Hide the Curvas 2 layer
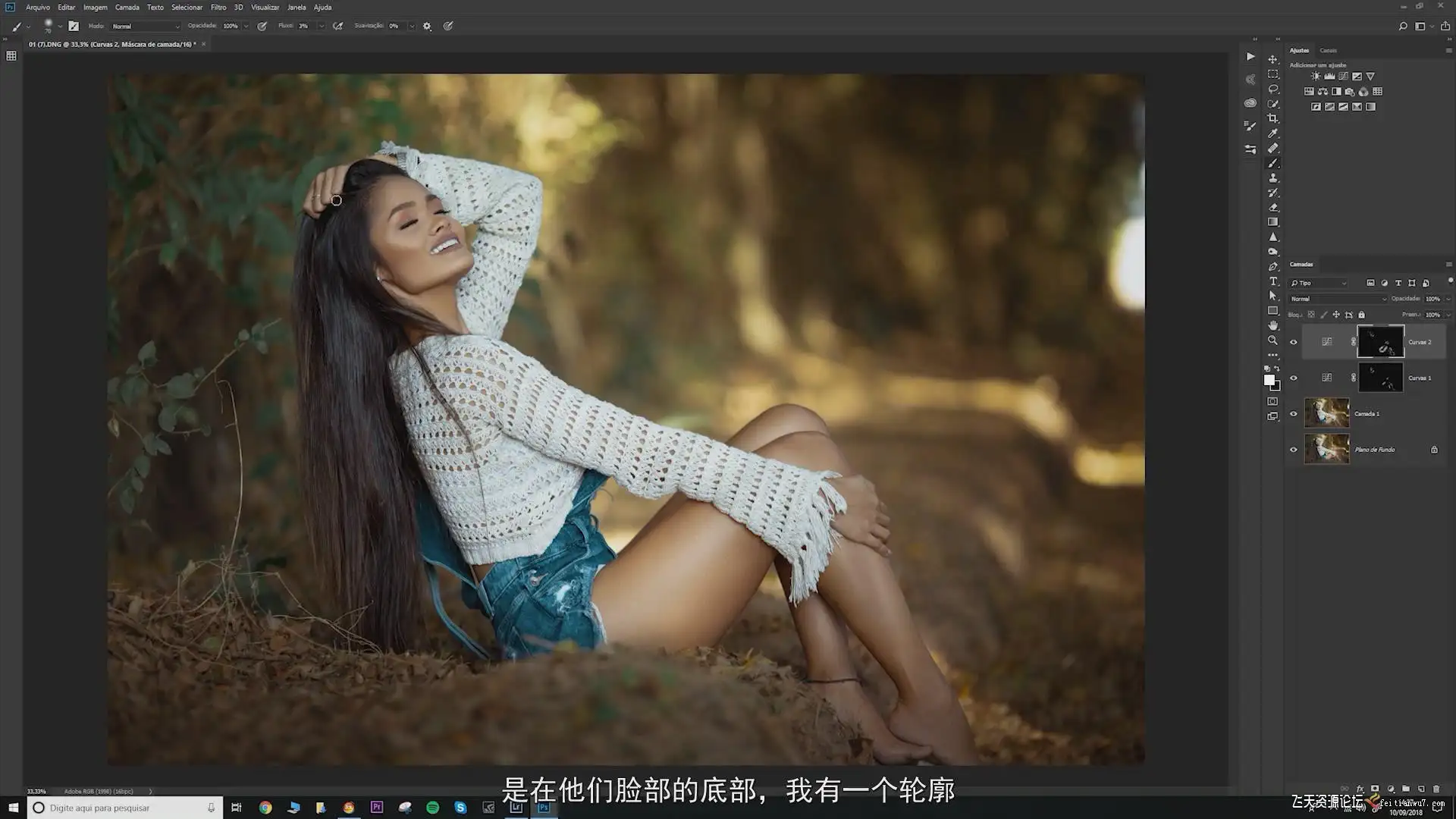The image size is (1456, 819). click(1294, 342)
